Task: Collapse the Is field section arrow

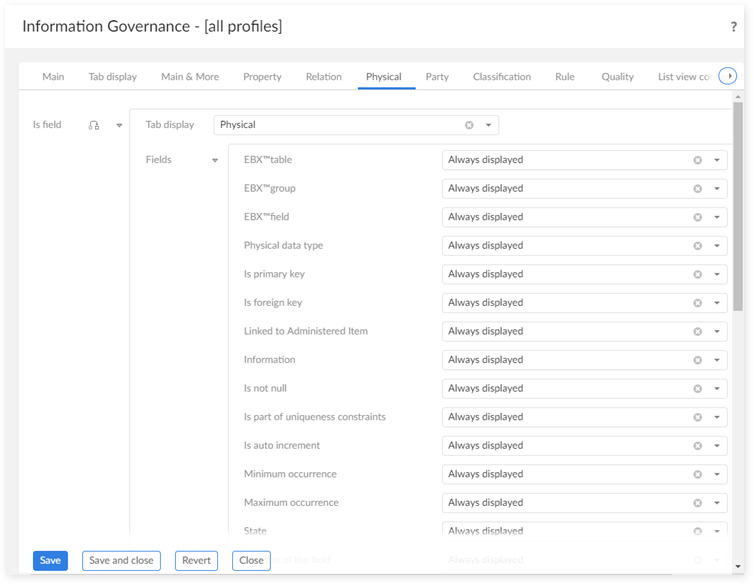Action: [119, 125]
